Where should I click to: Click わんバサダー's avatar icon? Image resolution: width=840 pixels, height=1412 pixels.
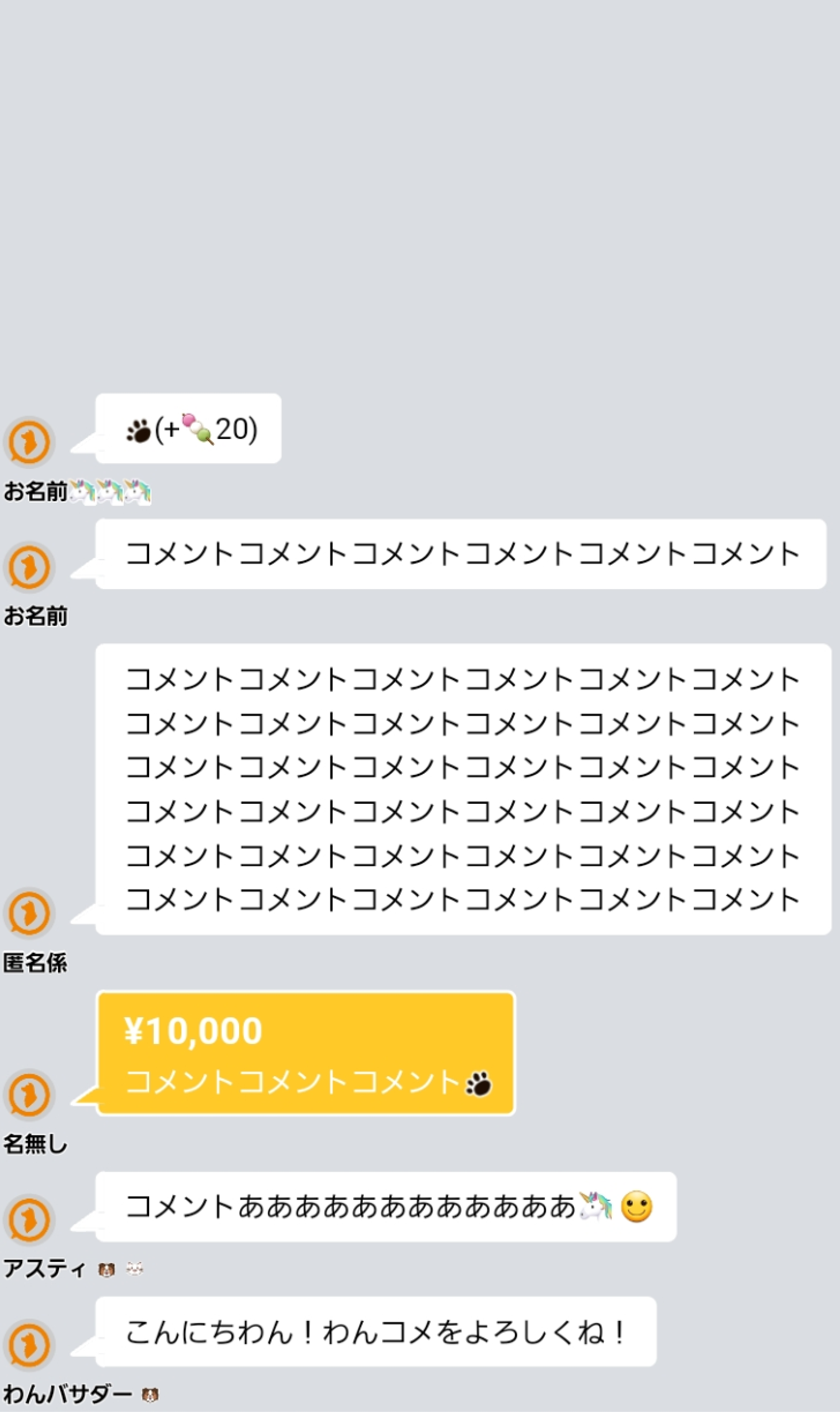[29, 1345]
